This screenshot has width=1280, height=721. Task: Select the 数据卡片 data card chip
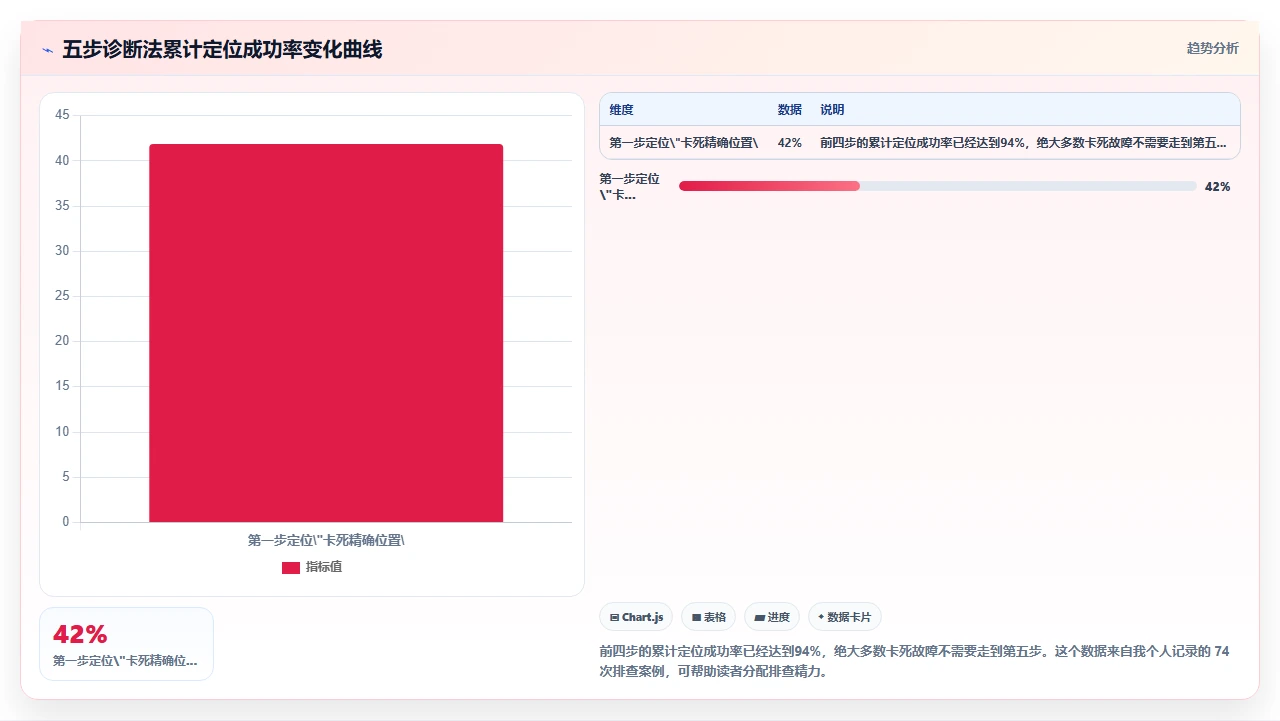click(x=845, y=617)
